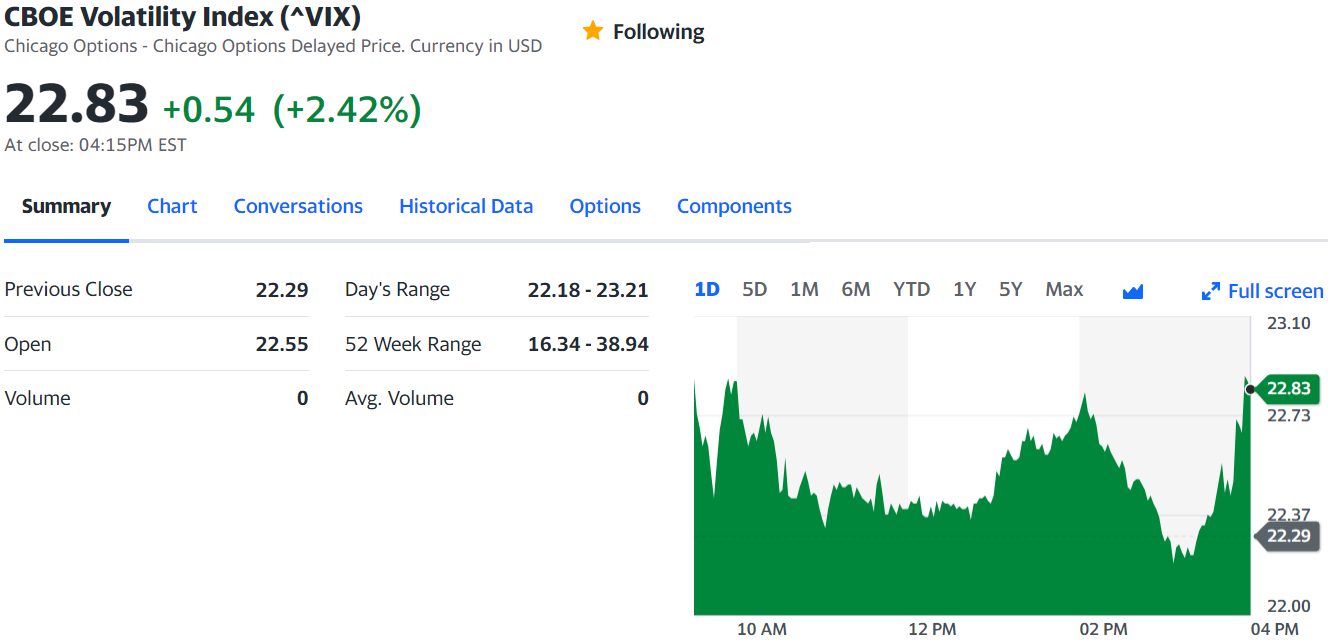The width and height of the screenshot is (1328, 642).
Task: Open the Conversations tab
Action: [x=298, y=206]
